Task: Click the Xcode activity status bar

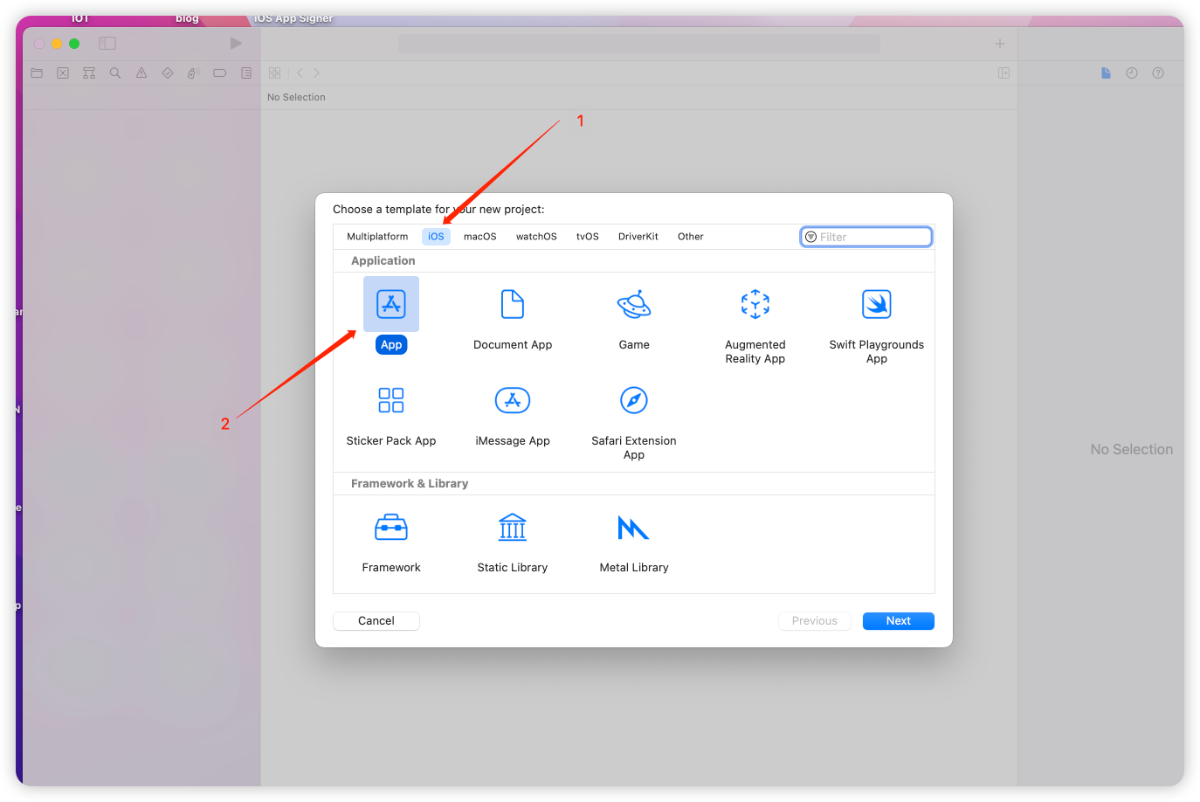Action: [x=639, y=44]
